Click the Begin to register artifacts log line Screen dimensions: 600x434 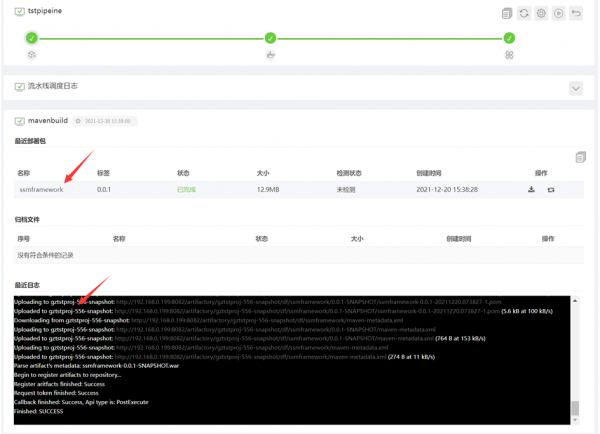point(68,375)
